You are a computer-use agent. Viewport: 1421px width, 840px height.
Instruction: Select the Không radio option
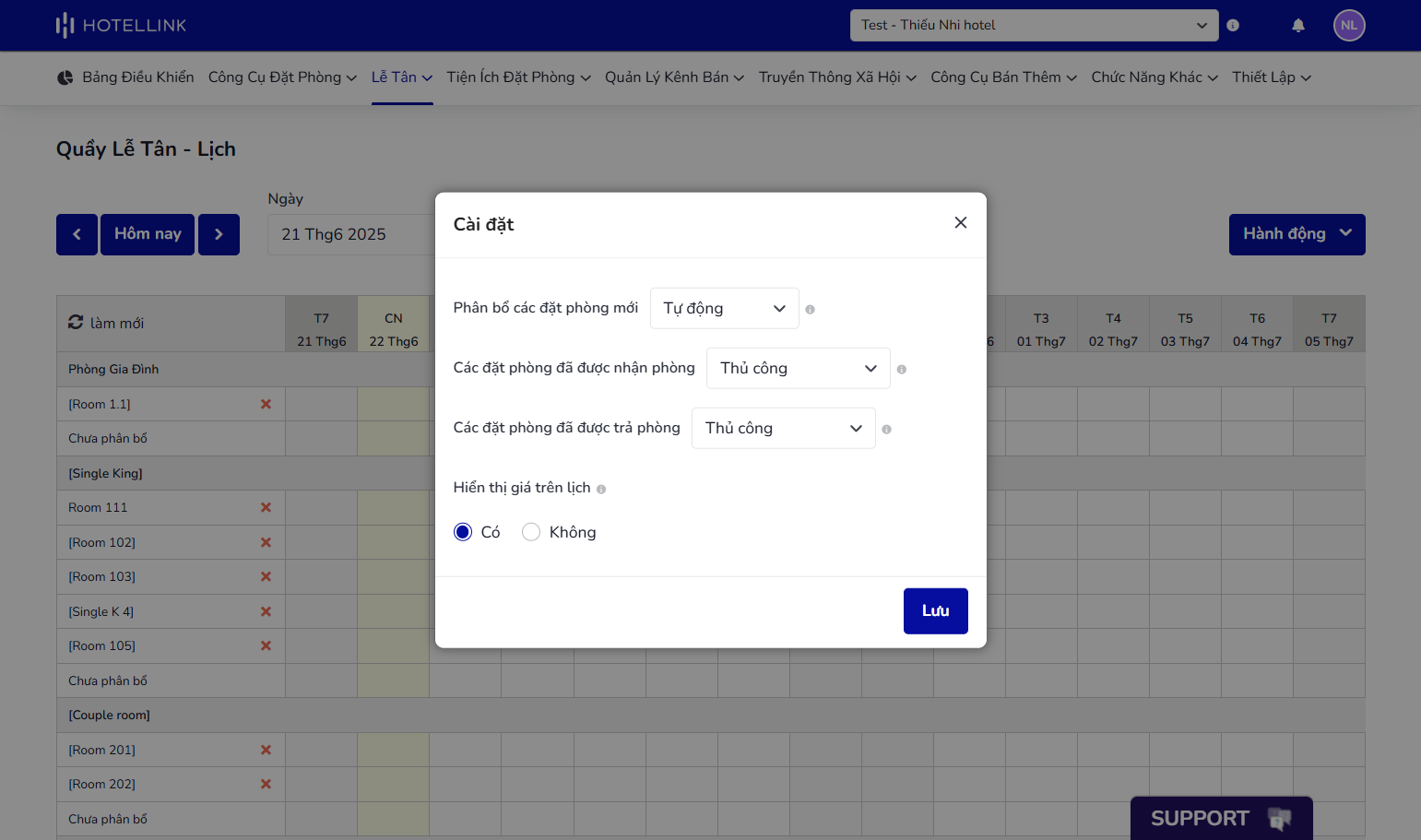531,532
